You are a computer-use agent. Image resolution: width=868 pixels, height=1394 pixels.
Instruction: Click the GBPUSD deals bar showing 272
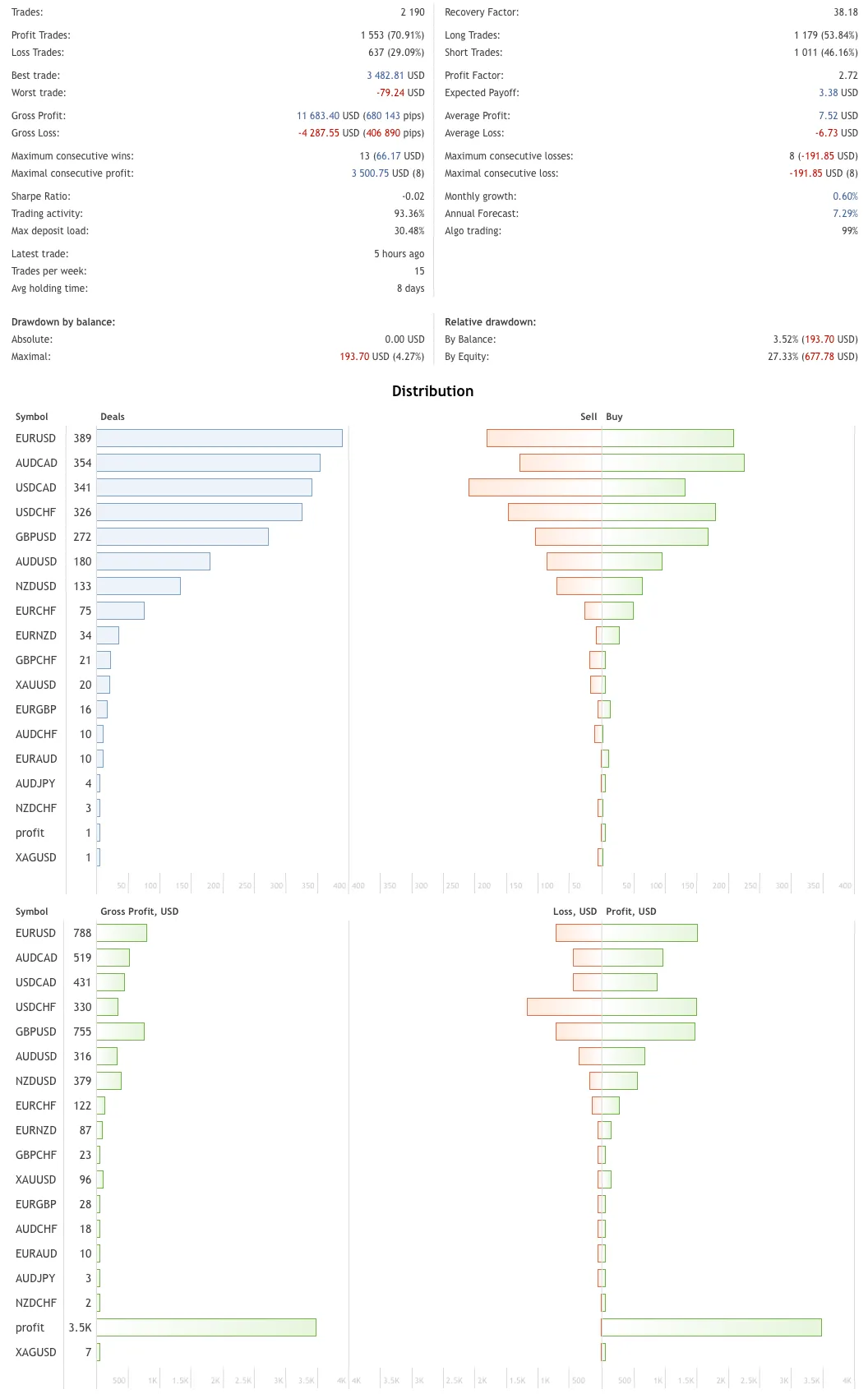[182, 537]
